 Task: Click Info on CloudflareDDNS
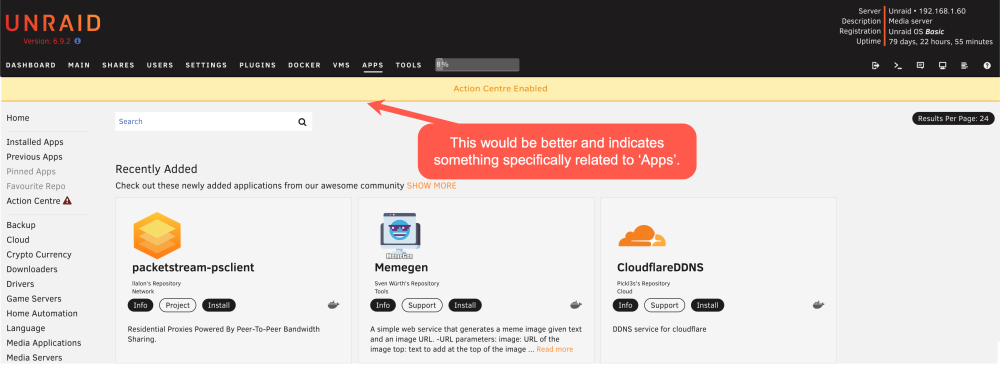626,305
